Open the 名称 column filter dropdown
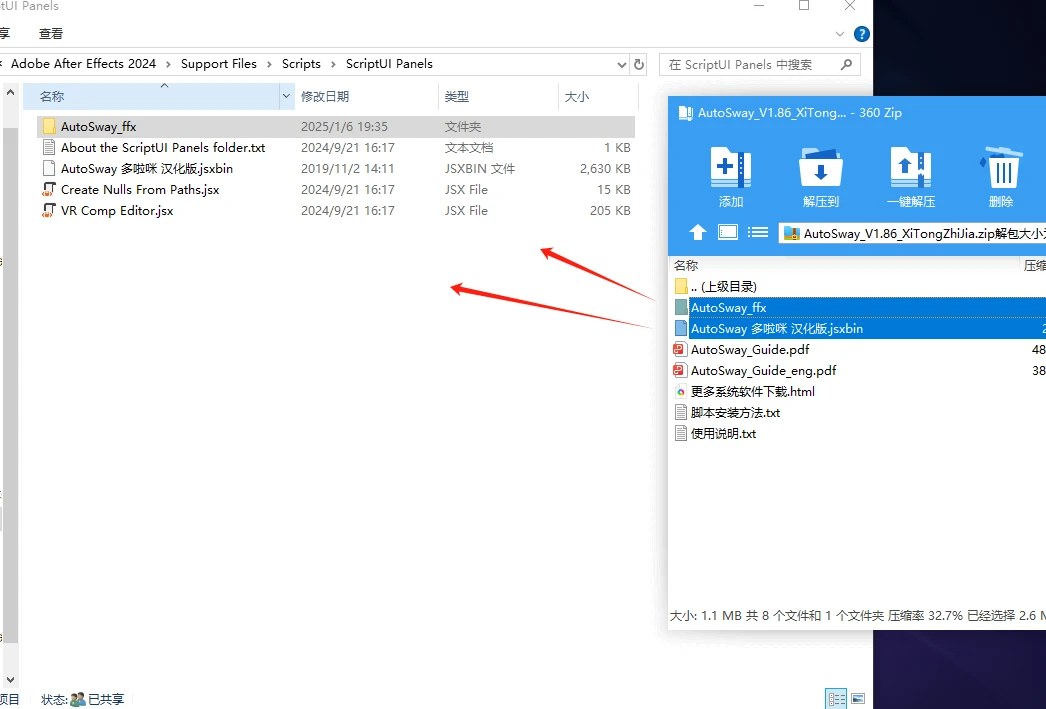The width and height of the screenshot is (1046, 709). click(286, 97)
